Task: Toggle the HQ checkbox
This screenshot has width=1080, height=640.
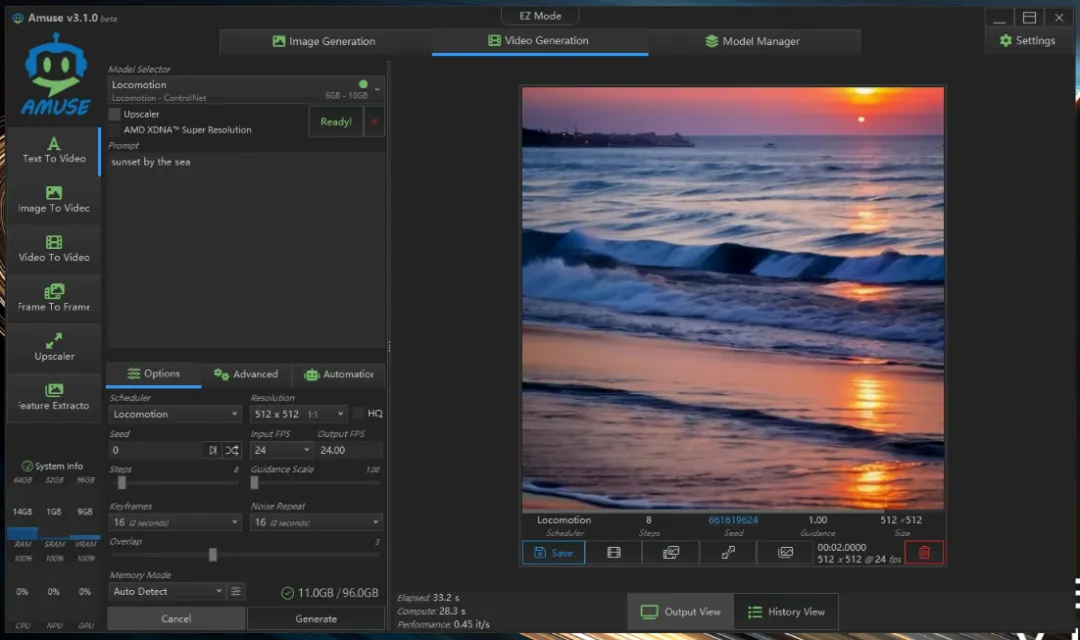Action: [x=358, y=413]
